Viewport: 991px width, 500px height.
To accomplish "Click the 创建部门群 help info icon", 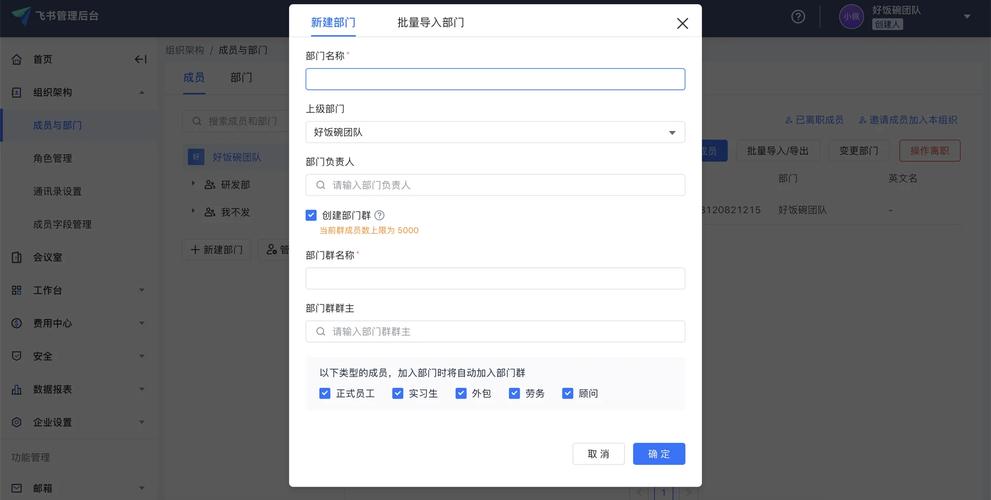I will tap(379, 215).
